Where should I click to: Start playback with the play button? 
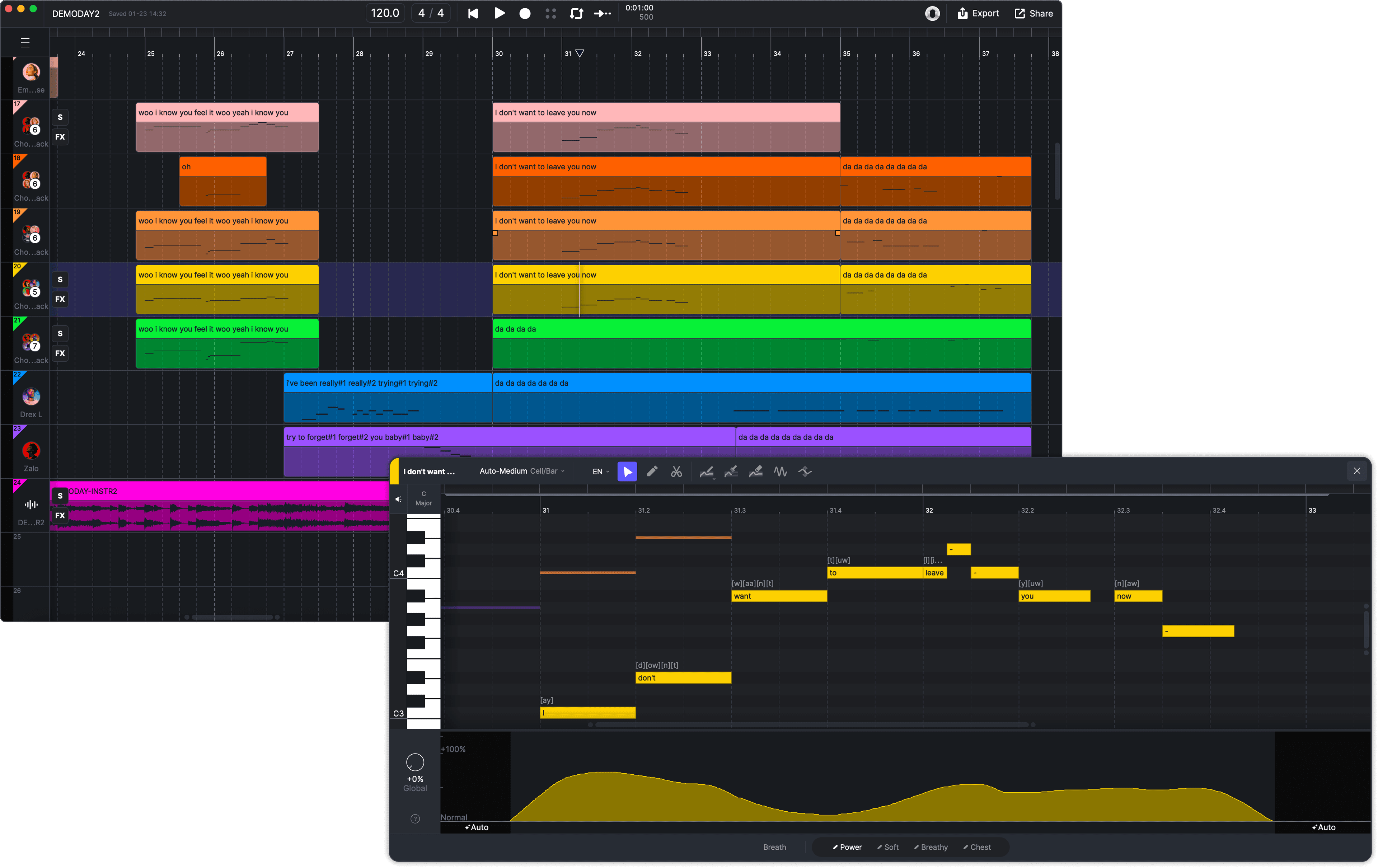click(x=499, y=13)
